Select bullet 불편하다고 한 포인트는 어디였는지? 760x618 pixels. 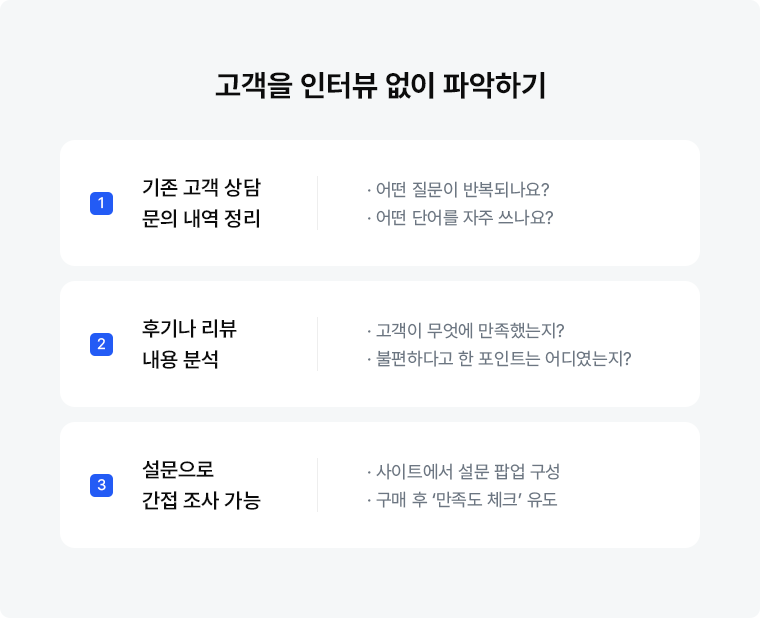(x=499, y=359)
